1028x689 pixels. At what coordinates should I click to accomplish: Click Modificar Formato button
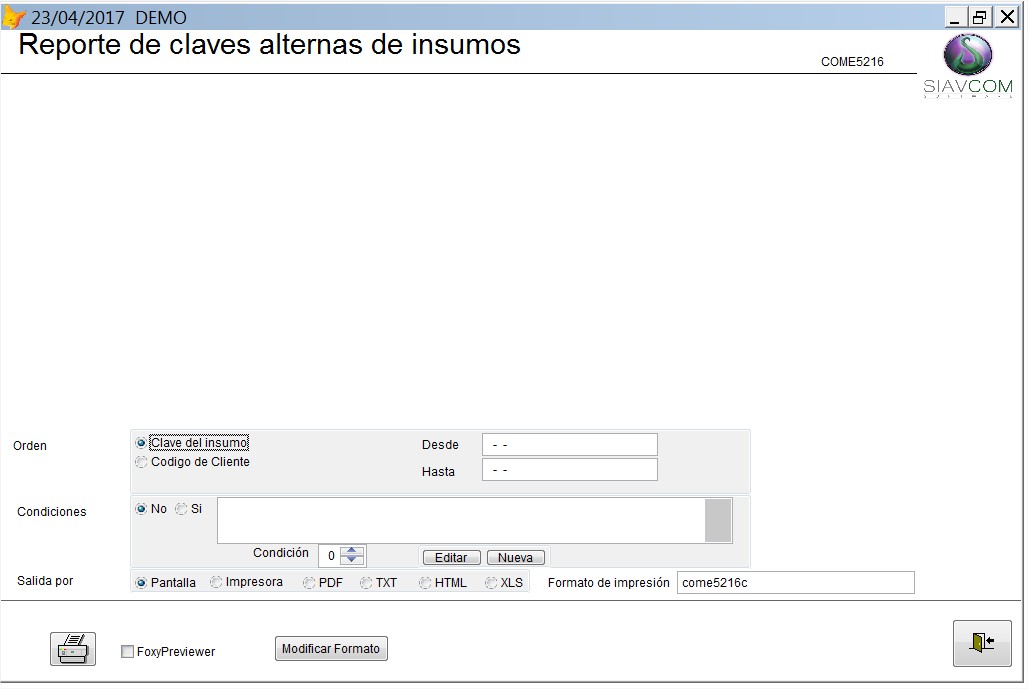pyautogui.click(x=331, y=649)
